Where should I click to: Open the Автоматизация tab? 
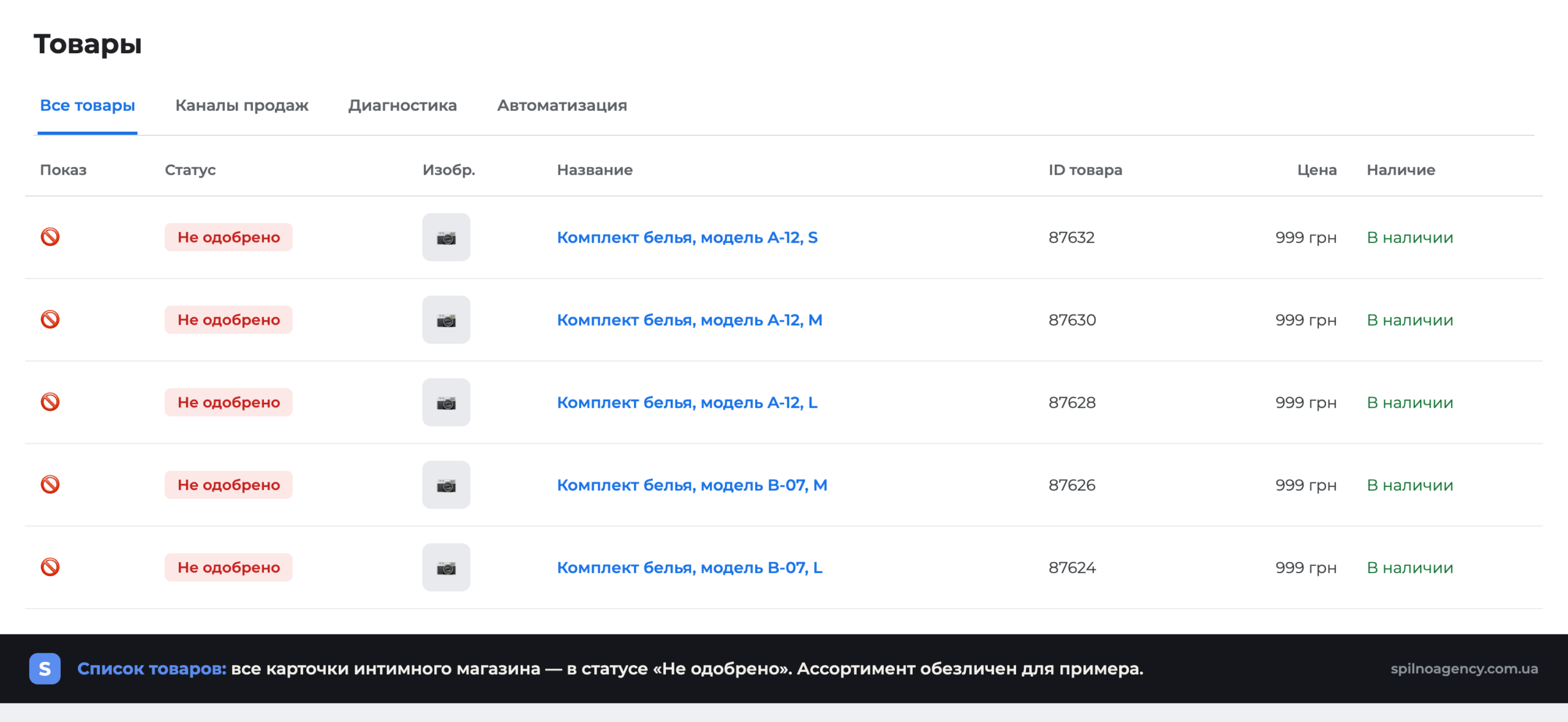coord(562,105)
